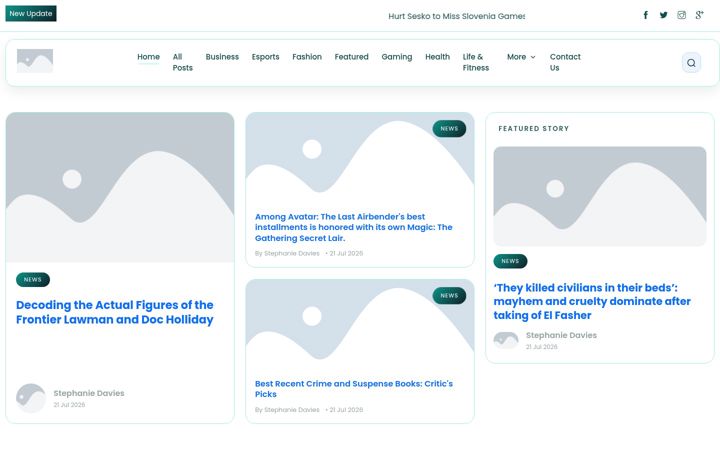The height and width of the screenshot is (450, 720).
Task: Open the Business category
Action: click(x=222, y=57)
